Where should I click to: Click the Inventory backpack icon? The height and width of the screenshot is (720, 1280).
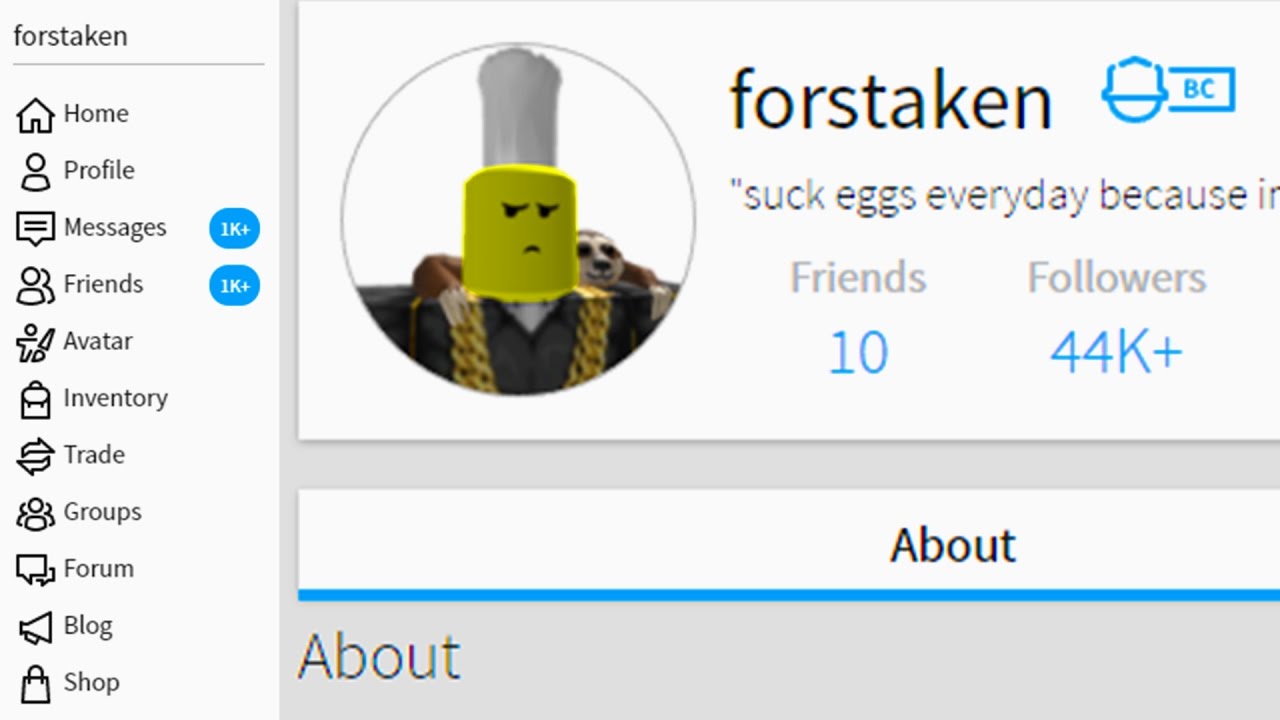(35, 399)
